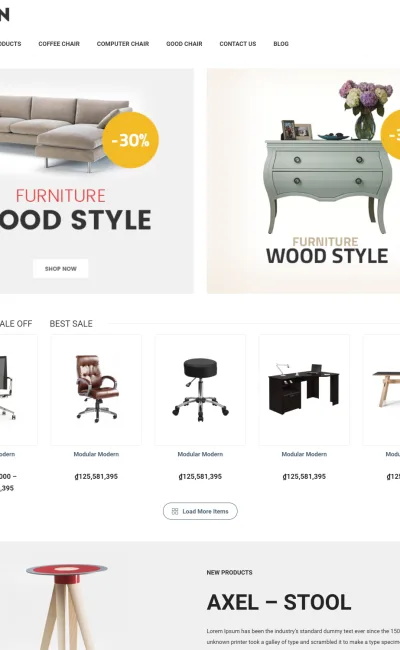Screen dimensions: 400x650
Task: Open the brown leather office chair product
Action: [x=96, y=390]
